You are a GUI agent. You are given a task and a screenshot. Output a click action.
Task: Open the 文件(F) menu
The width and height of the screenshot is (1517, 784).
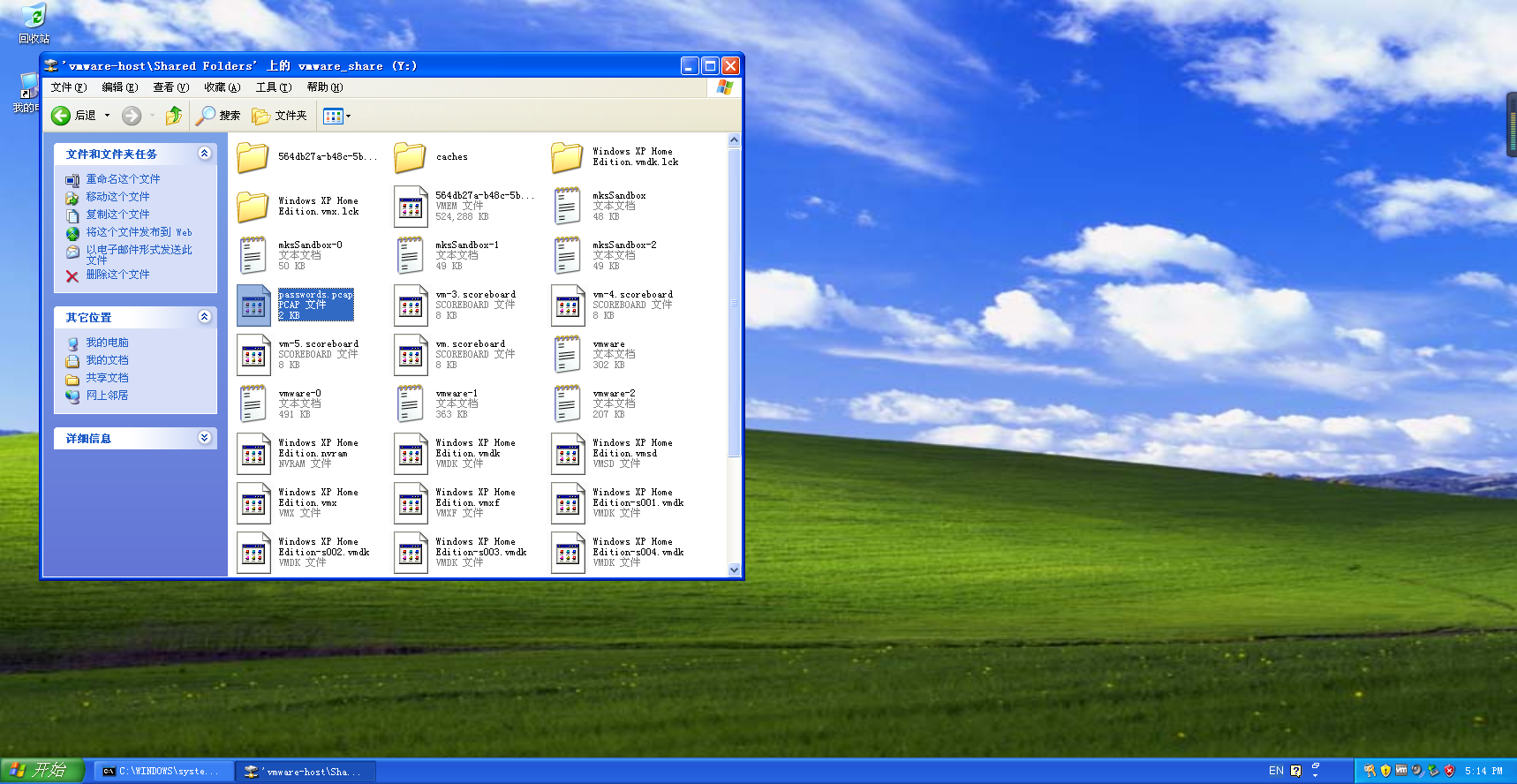(68, 87)
